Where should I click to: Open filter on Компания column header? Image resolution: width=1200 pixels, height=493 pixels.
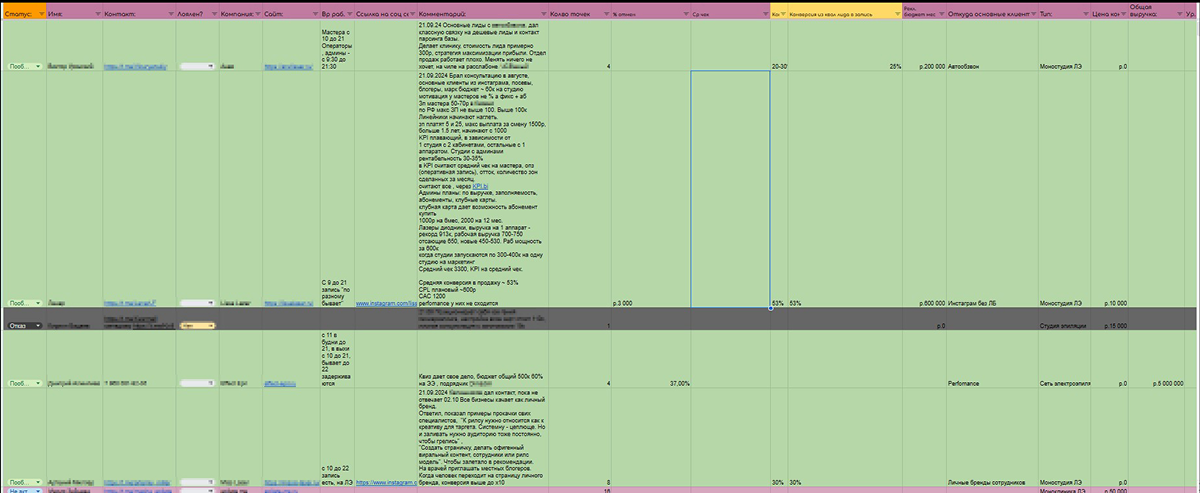pyautogui.click(x=258, y=16)
